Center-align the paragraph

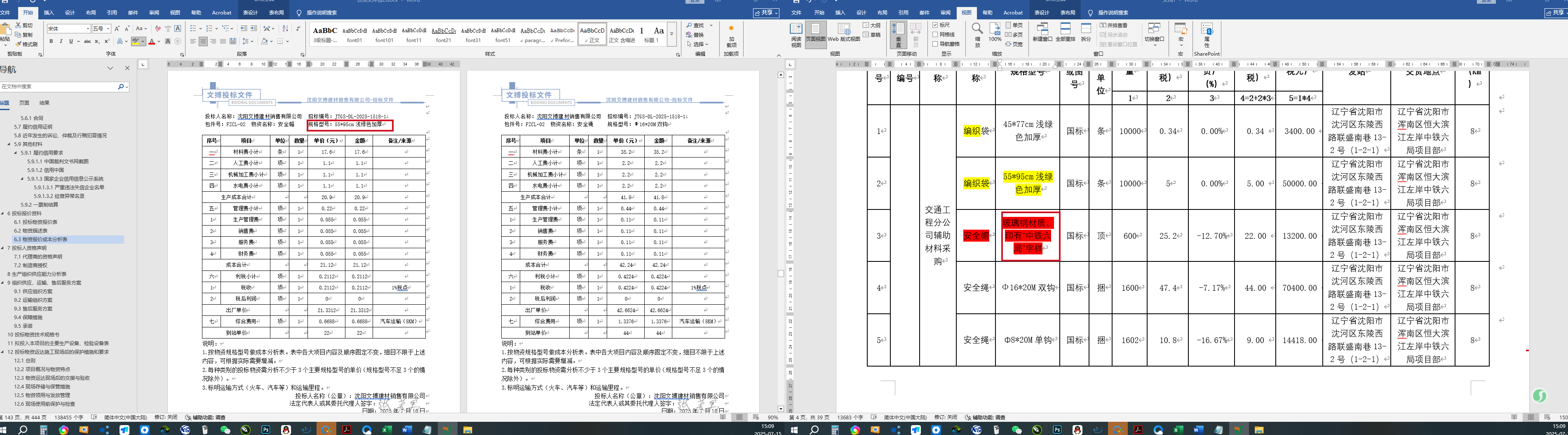pyautogui.click(x=203, y=41)
